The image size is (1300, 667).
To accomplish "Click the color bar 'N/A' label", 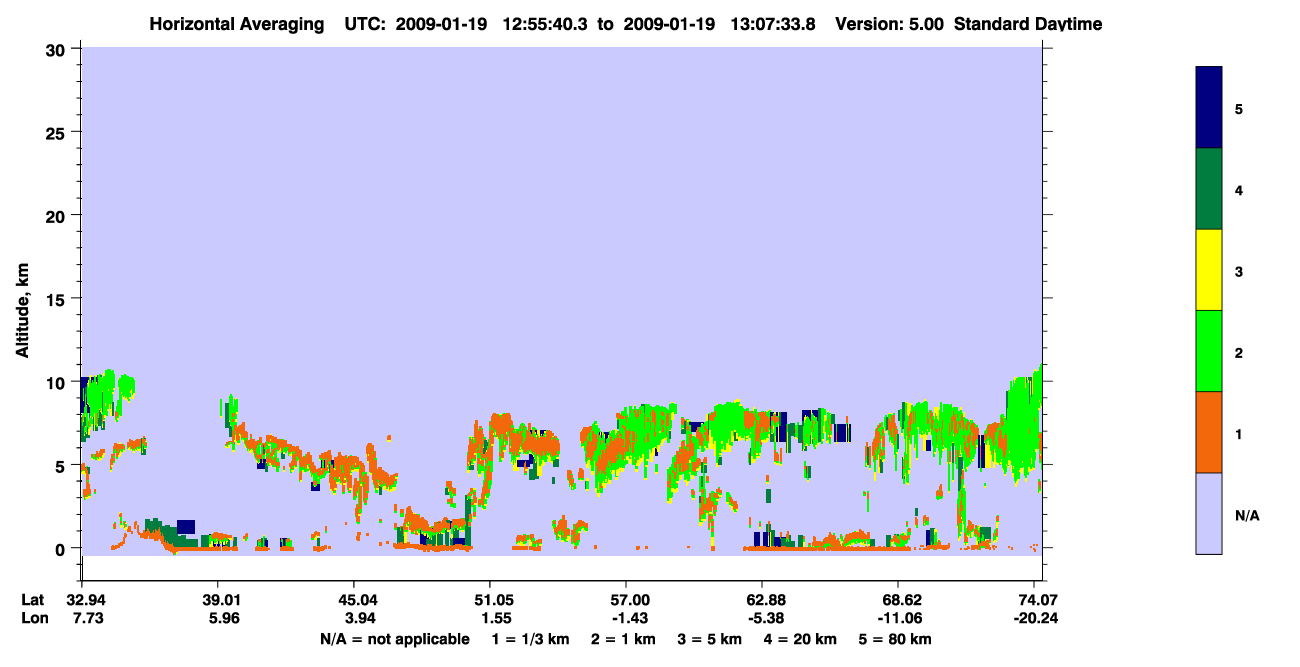I will (x=1247, y=515).
